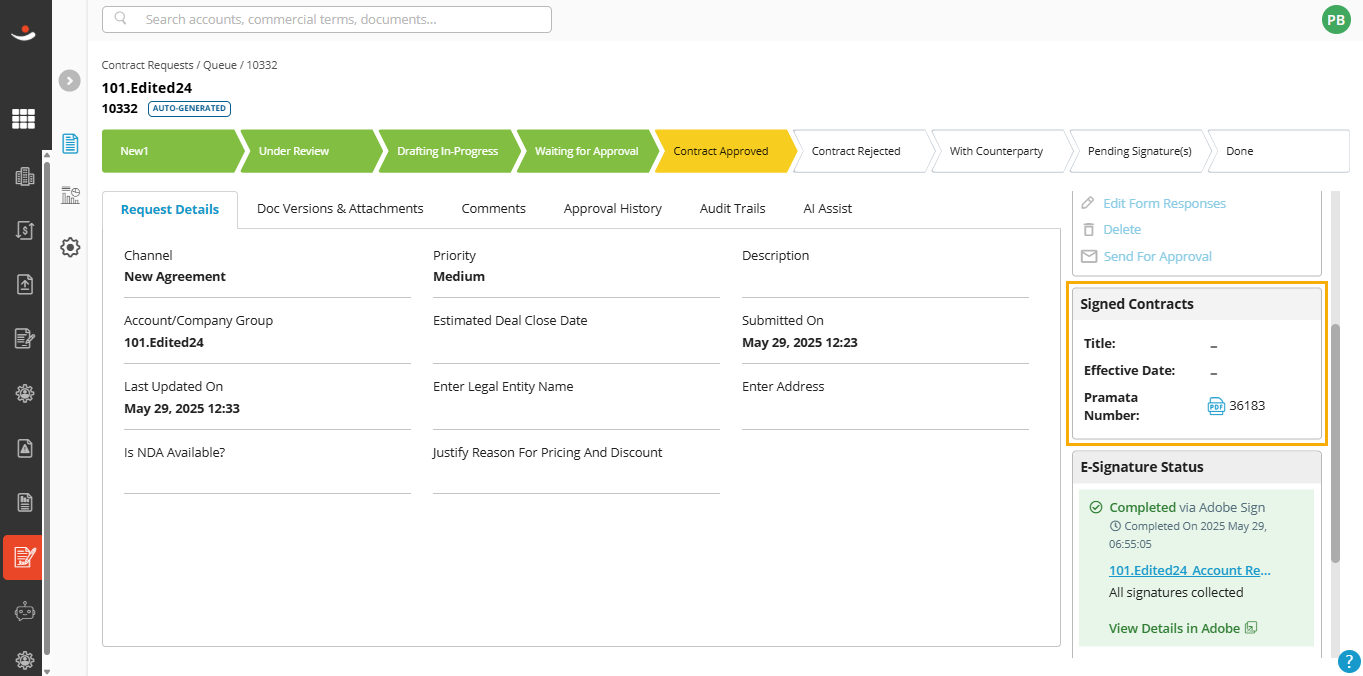
Task: Open the blue help question mark icon
Action: 1349,661
